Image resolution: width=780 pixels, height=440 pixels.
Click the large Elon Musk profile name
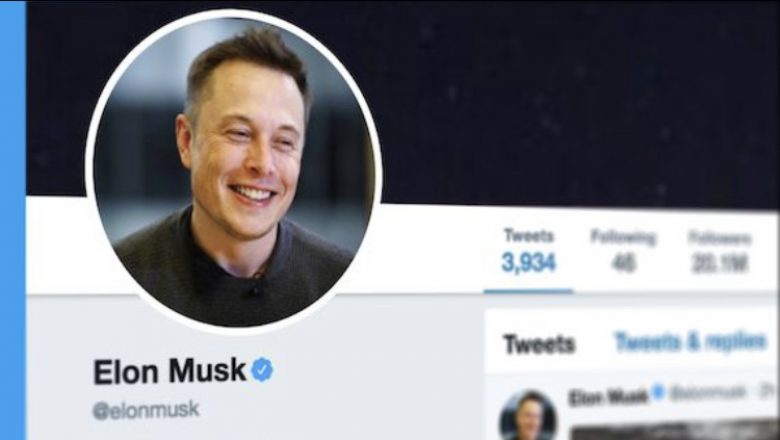170,371
